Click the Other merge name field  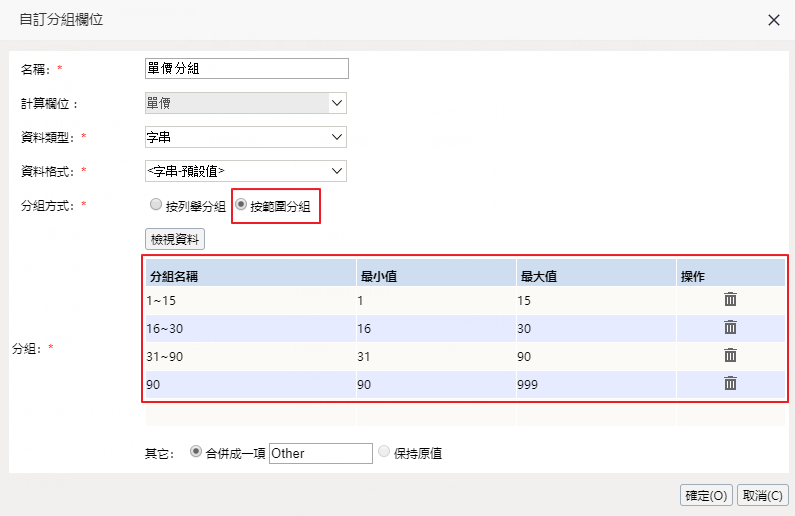pyautogui.click(x=320, y=453)
